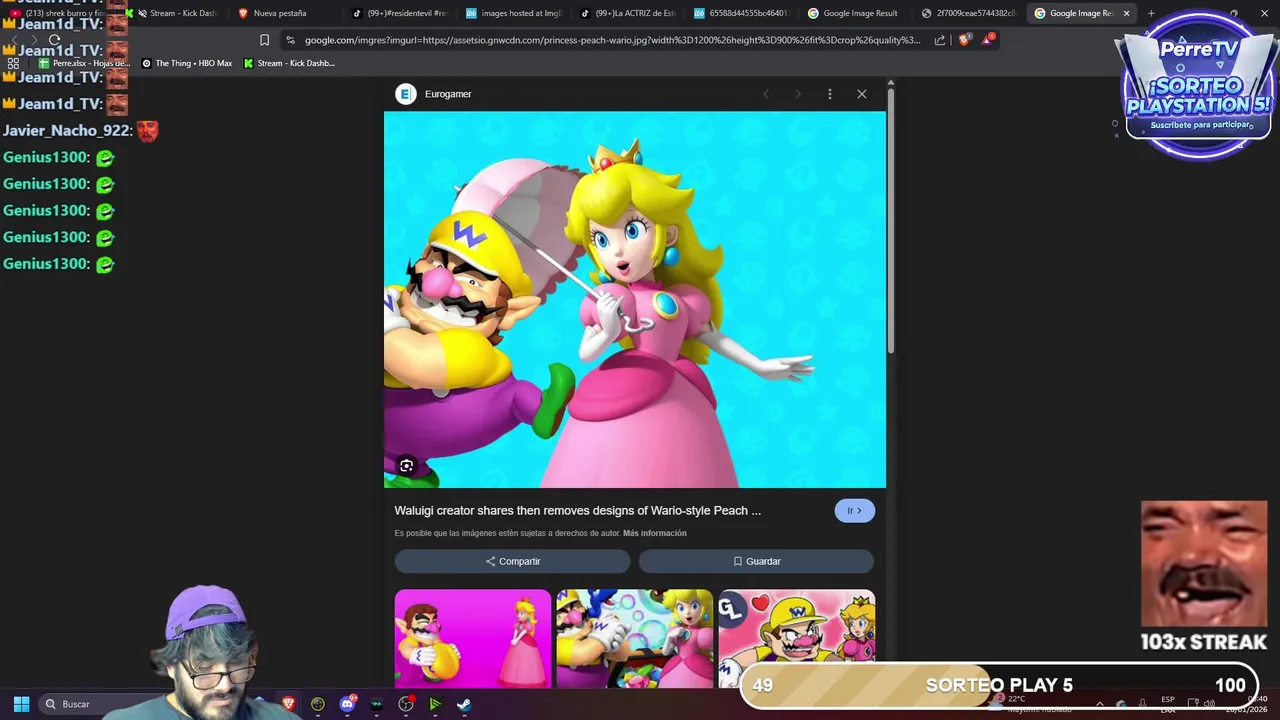Screen dimensions: 1280x720
Task: Go to next image with right chevron
Action: tap(798, 94)
